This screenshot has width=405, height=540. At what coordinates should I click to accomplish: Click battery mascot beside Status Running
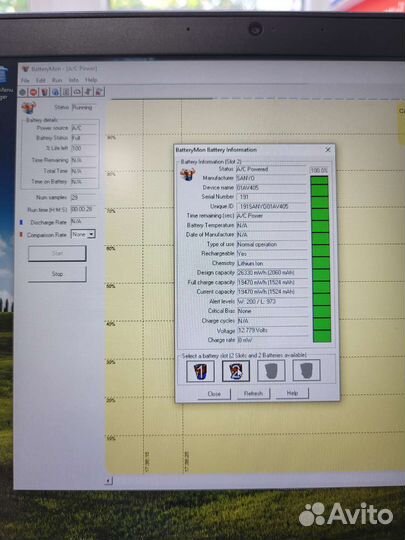pos(29,107)
